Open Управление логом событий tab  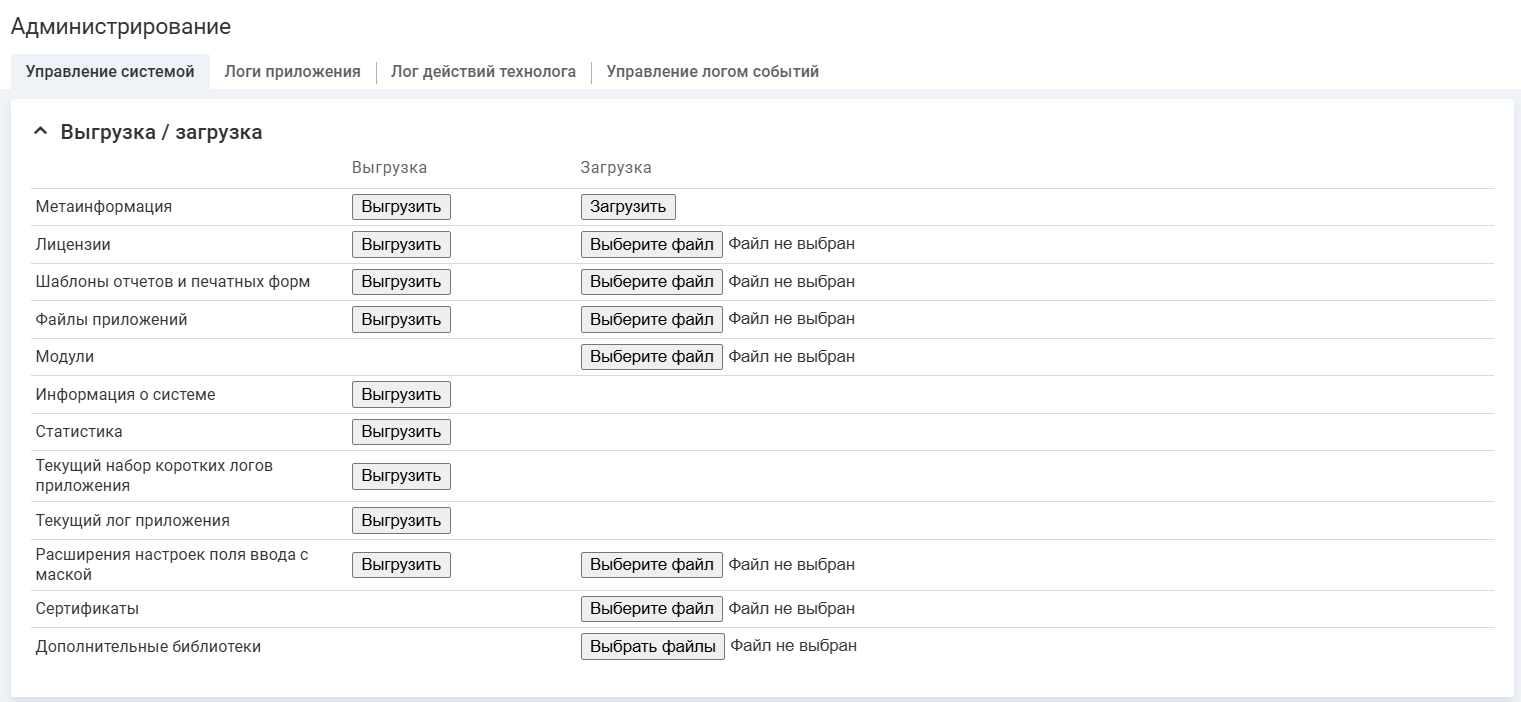pos(712,72)
